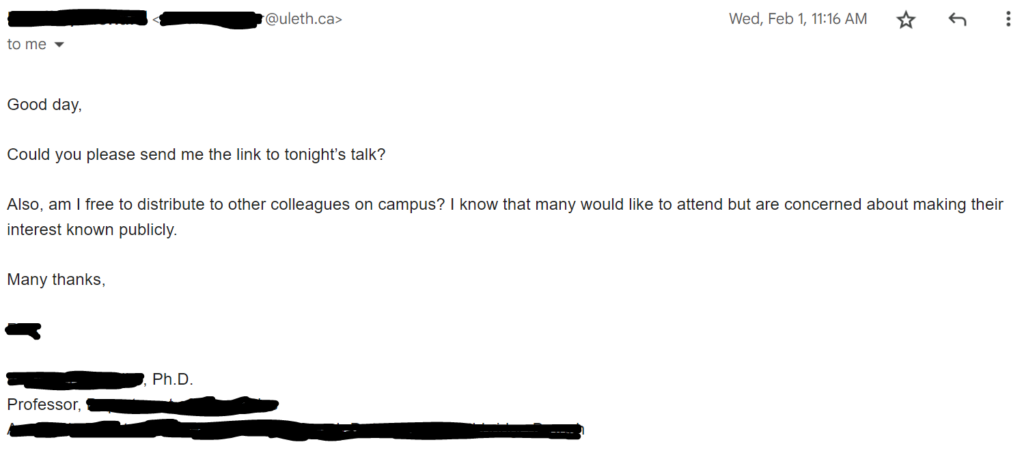Click the 'Good day,' greeting line

(x=44, y=103)
